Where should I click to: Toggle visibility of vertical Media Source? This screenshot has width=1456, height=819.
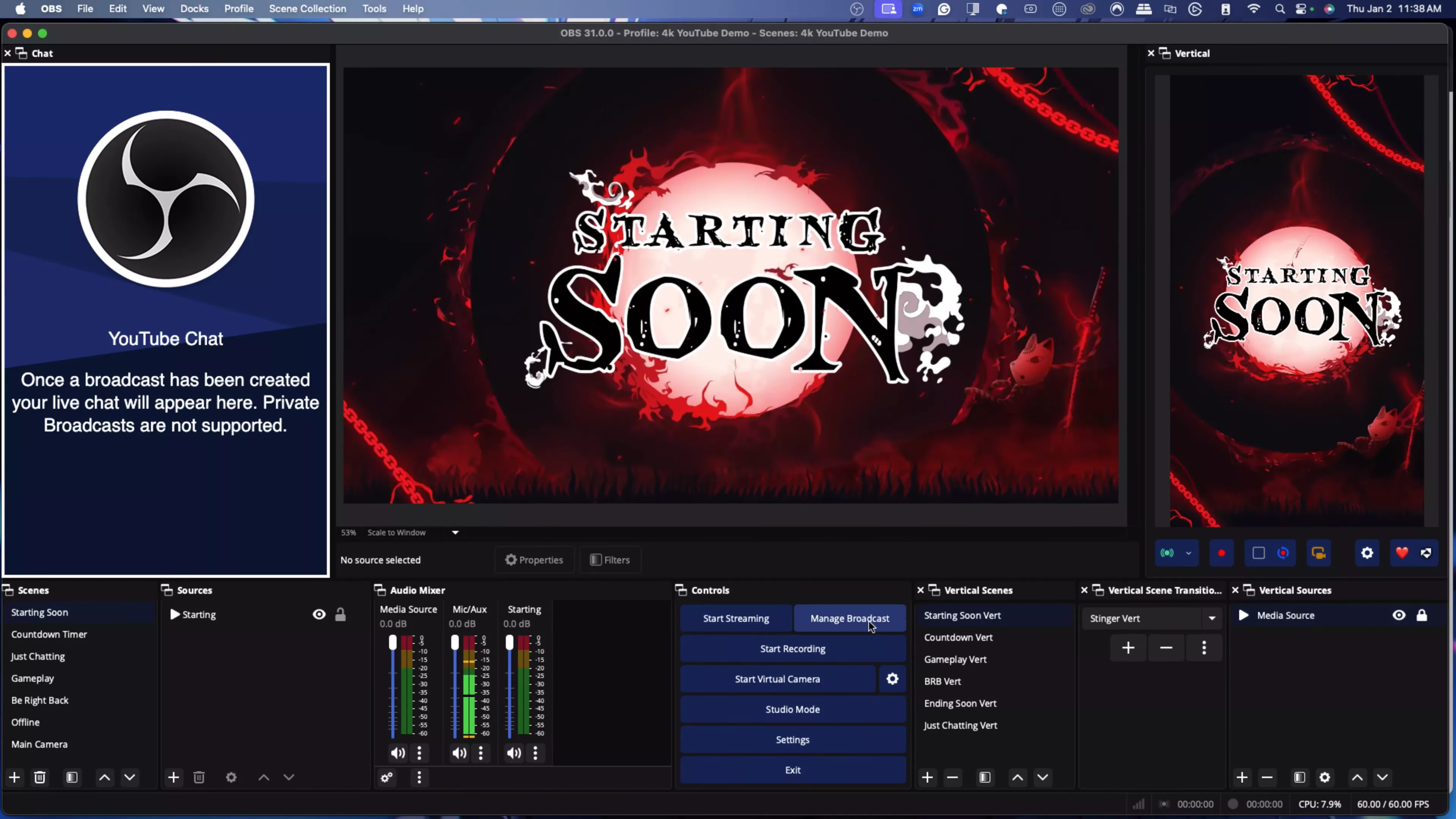click(x=1399, y=615)
